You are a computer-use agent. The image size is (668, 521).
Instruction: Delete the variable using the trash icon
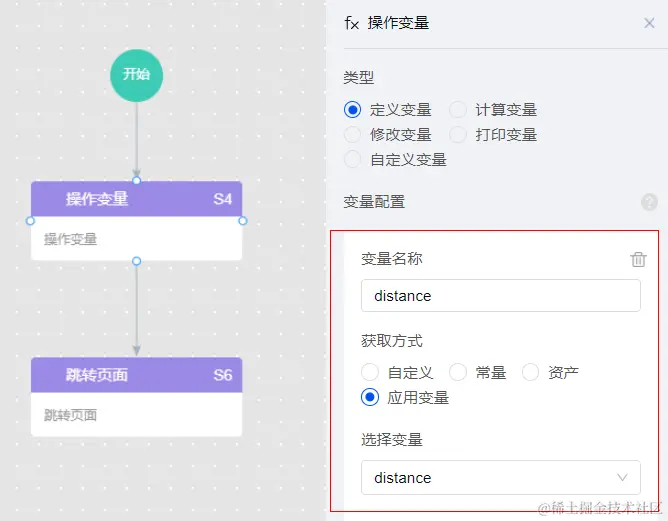[638, 259]
